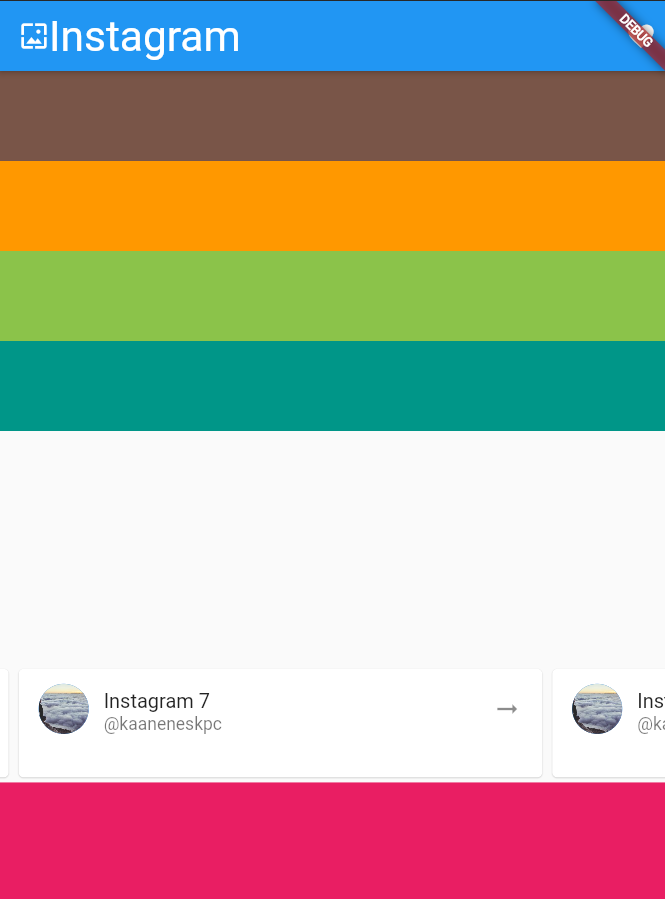Screen dimensions: 665x899
Task: Open the partially visible card on the right
Action: tap(609, 723)
